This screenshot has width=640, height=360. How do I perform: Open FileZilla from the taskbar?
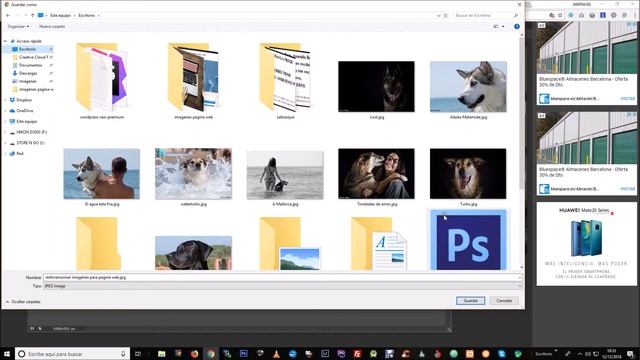pyautogui.click(x=357, y=354)
